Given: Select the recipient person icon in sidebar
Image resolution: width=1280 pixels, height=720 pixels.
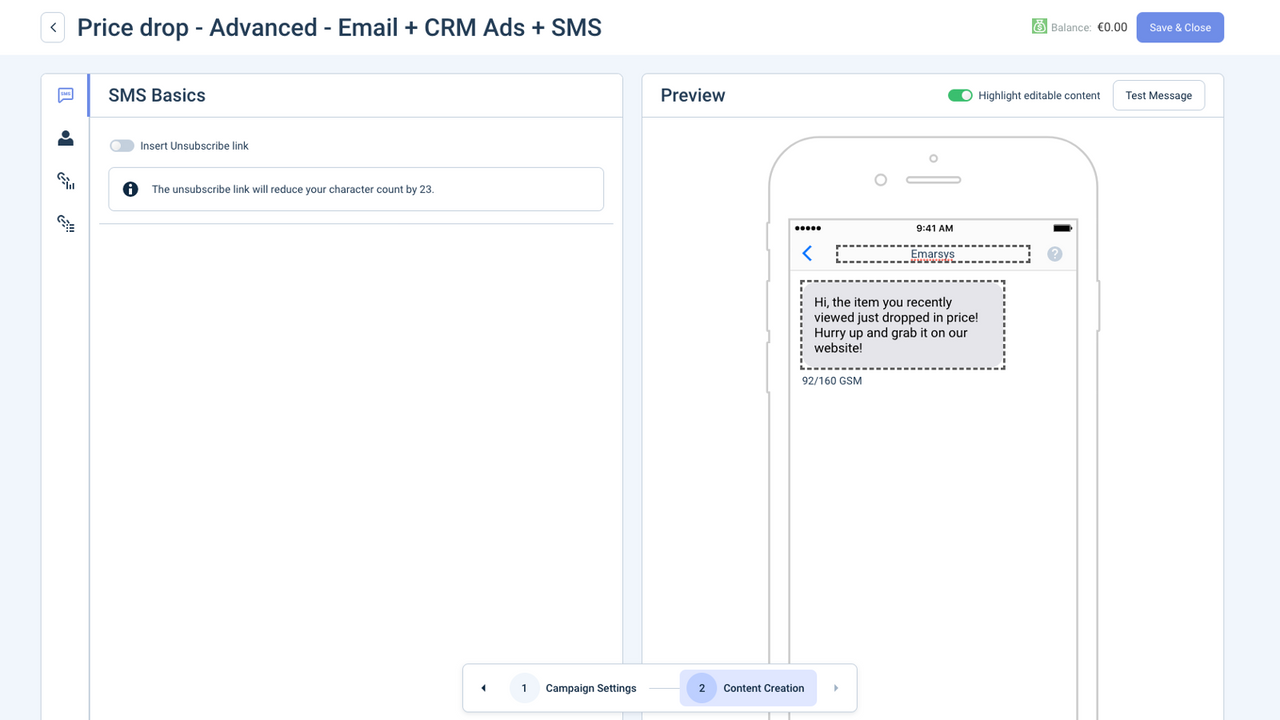Looking at the screenshot, I should point(65,138).
